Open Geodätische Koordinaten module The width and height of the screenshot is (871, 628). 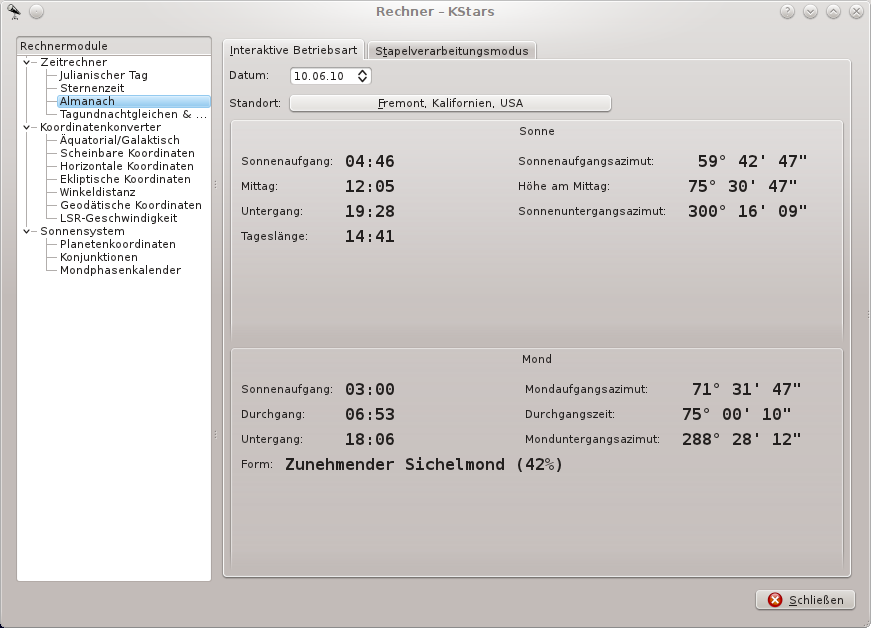pos(130,205)
